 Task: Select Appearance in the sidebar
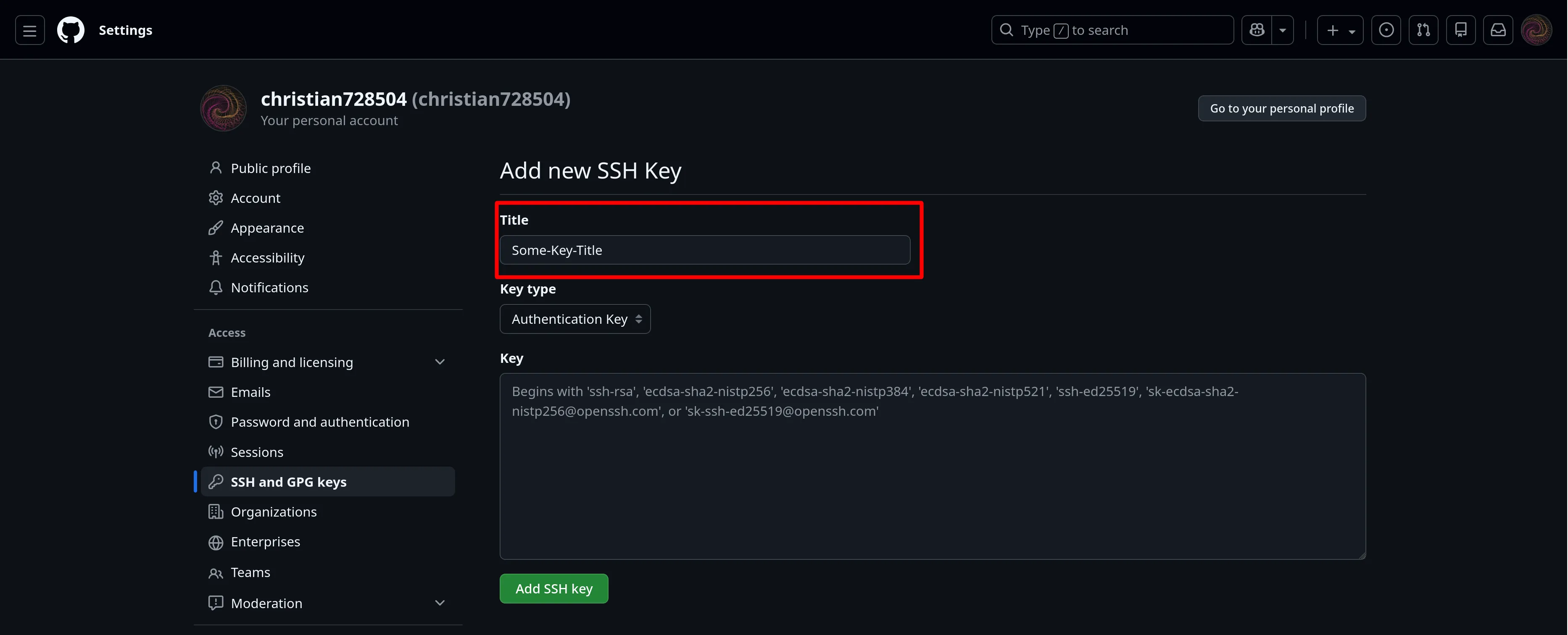[267, 228]
